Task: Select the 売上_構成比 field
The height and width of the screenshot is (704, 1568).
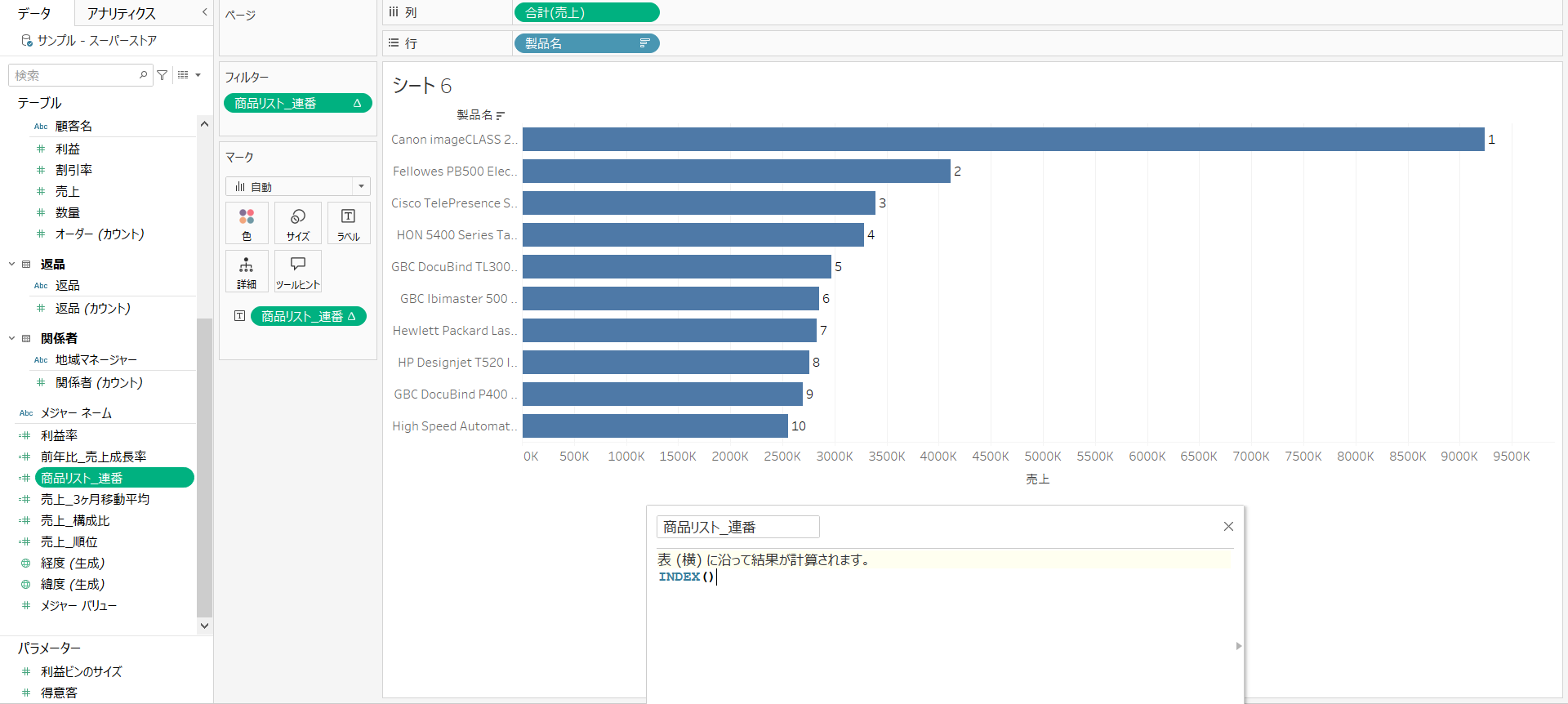Action: [x=75, y=520]
